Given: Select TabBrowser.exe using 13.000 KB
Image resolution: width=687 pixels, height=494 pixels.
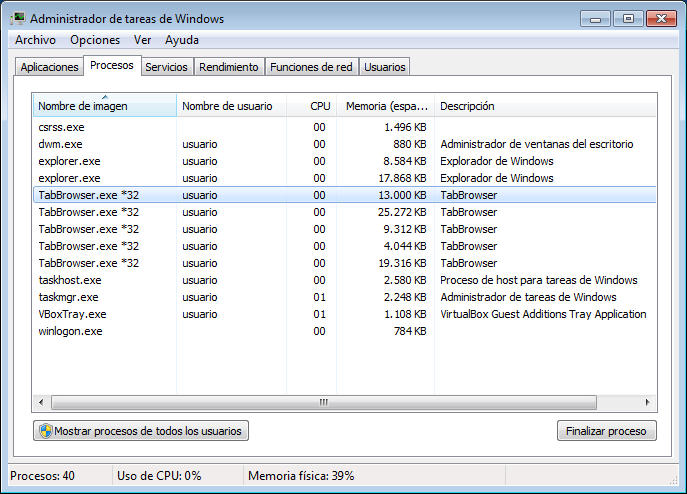Looking at the screenshot, I should tap(344, 195).
